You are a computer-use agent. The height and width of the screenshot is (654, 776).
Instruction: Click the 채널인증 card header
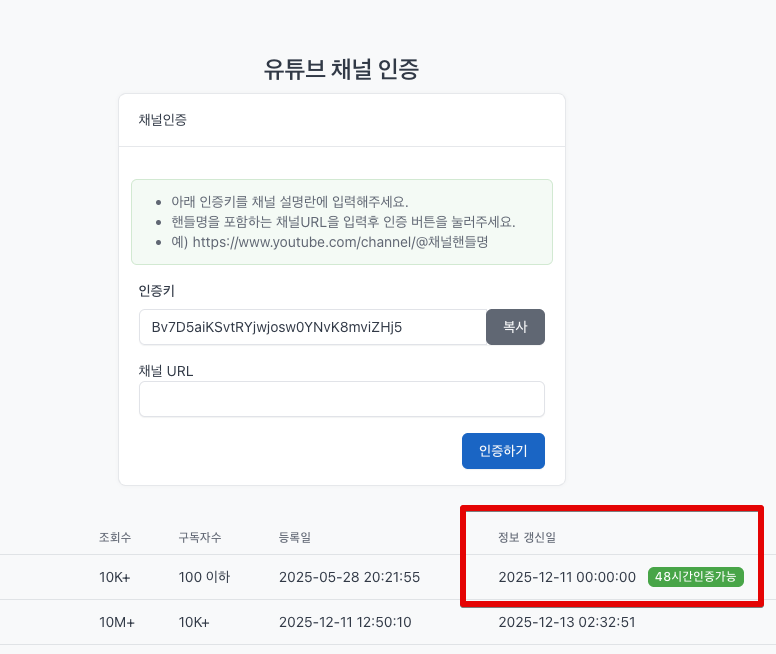[163, 120]
